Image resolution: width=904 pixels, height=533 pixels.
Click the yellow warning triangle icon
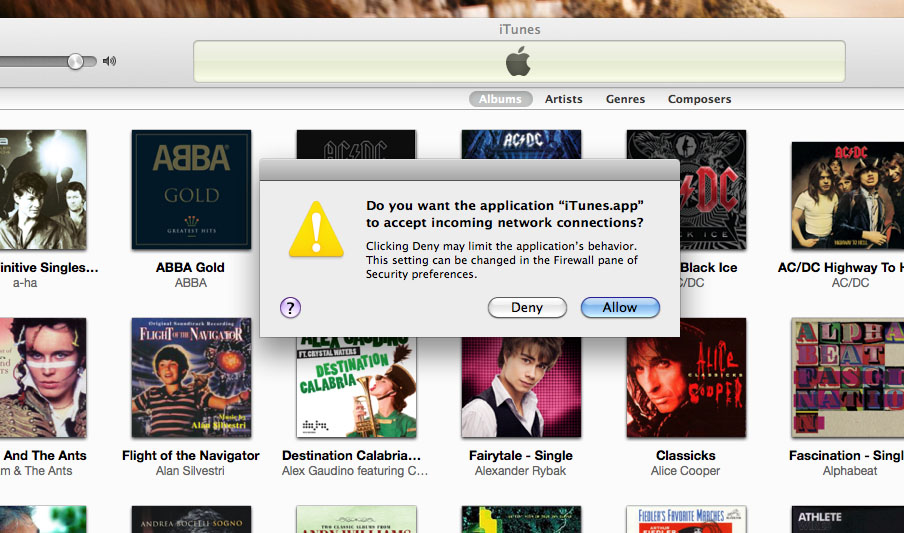click(x=316, y=230)
